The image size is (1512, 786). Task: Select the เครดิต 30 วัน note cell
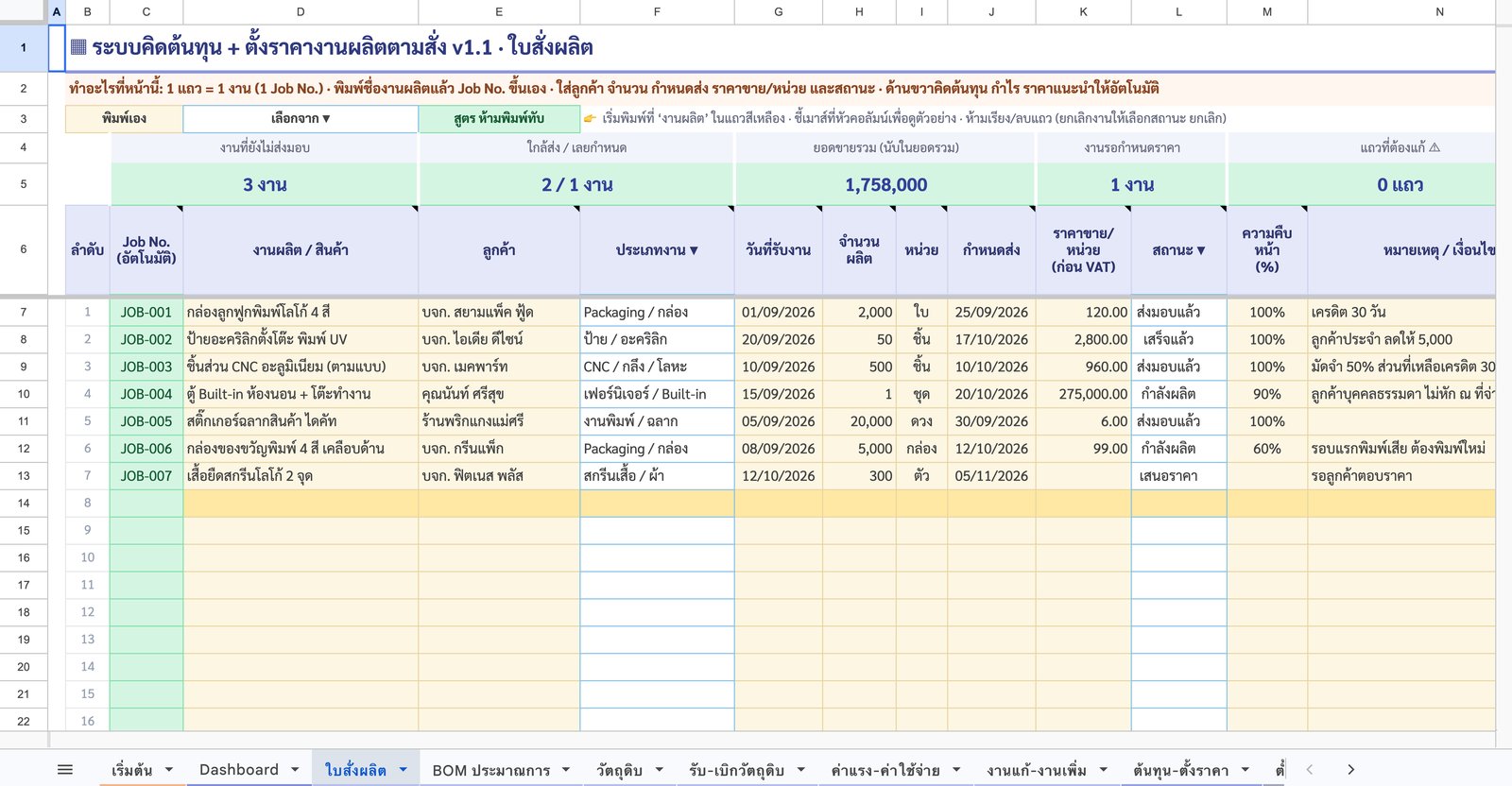coord(1401,313)
